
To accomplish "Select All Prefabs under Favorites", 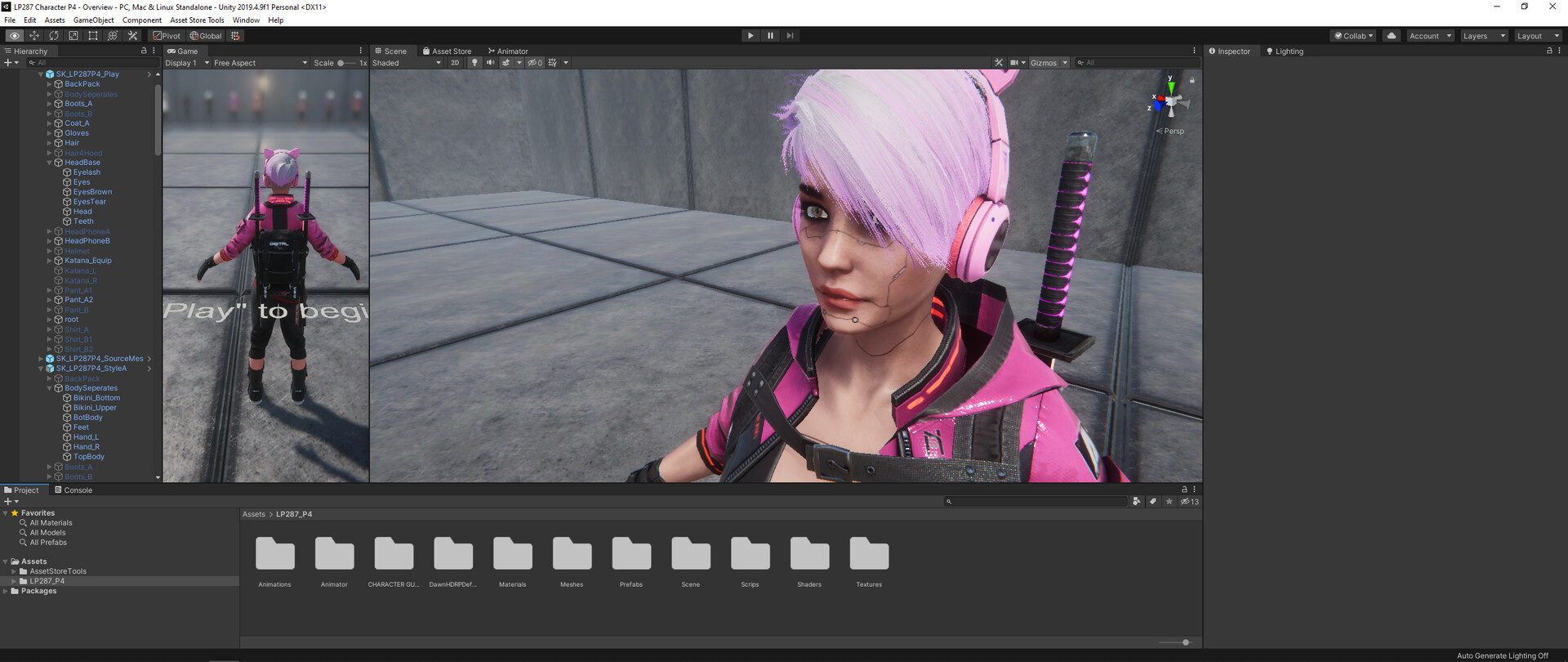I will 48,543.
